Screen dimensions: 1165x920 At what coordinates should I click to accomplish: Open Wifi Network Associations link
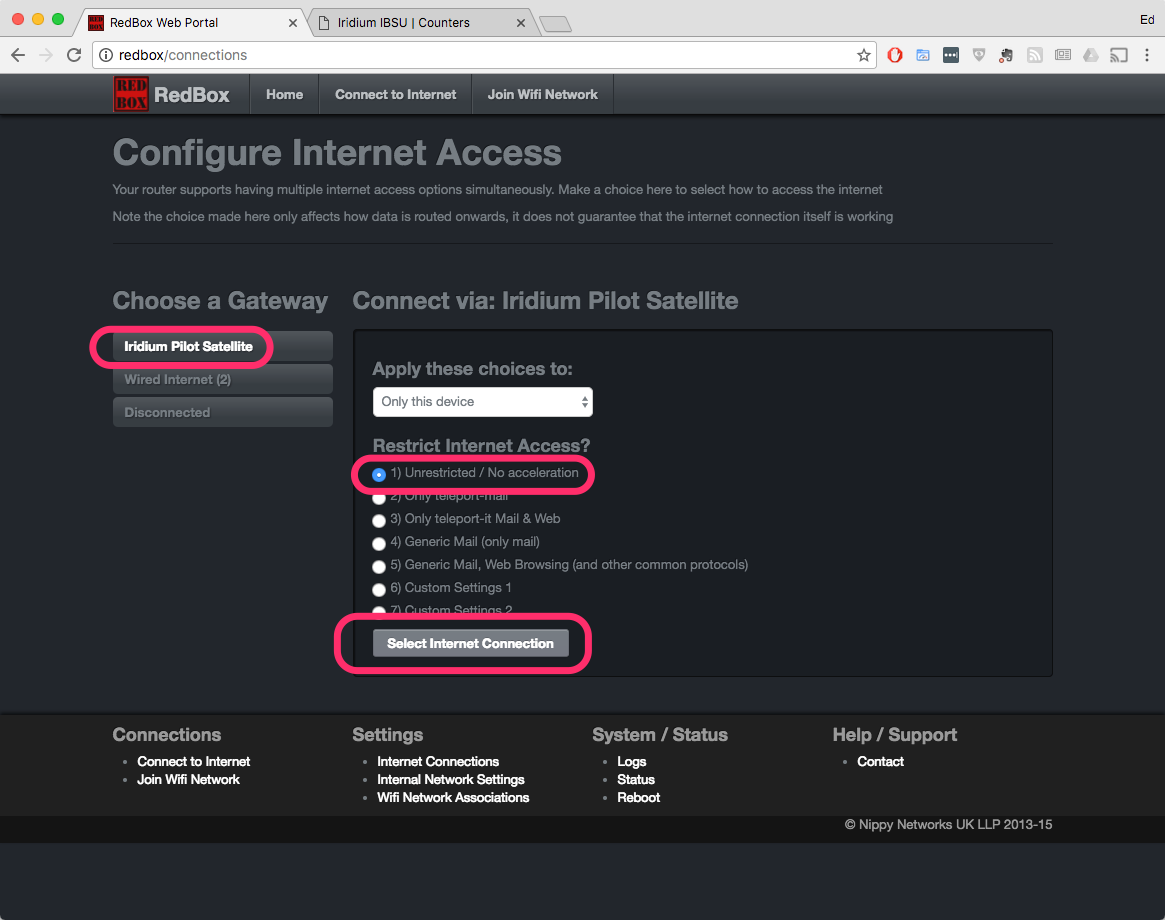coord(452,797)
